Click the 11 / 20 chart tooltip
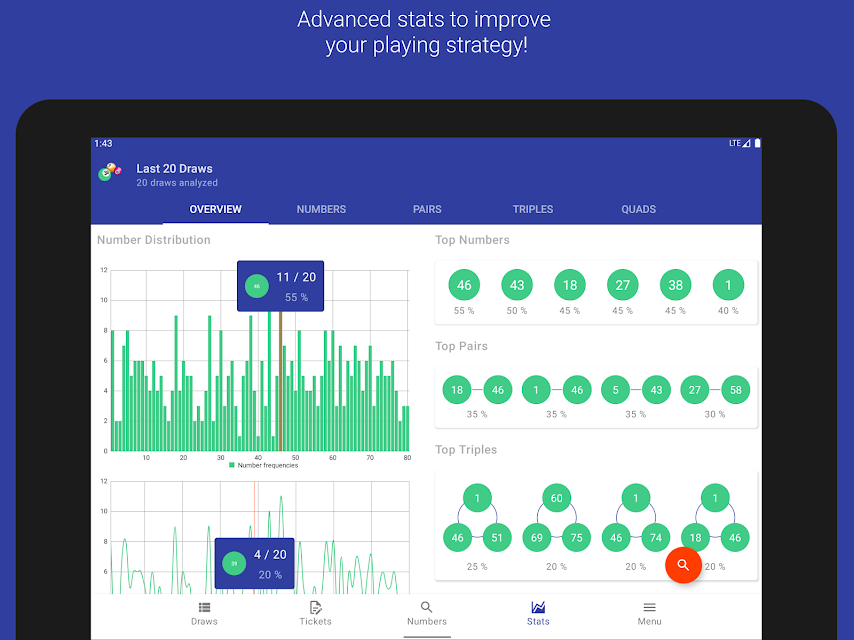854x640 pixels. pyautogui.click(x=280, y=286)
